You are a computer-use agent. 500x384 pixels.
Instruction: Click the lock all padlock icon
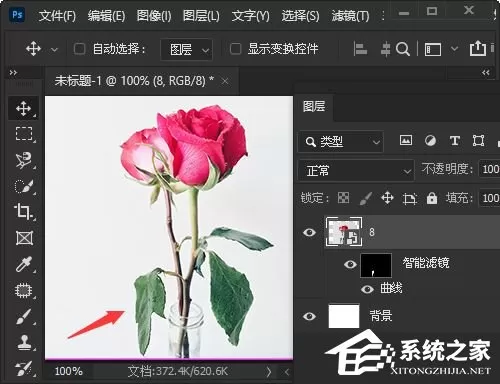tap(432, 198)
